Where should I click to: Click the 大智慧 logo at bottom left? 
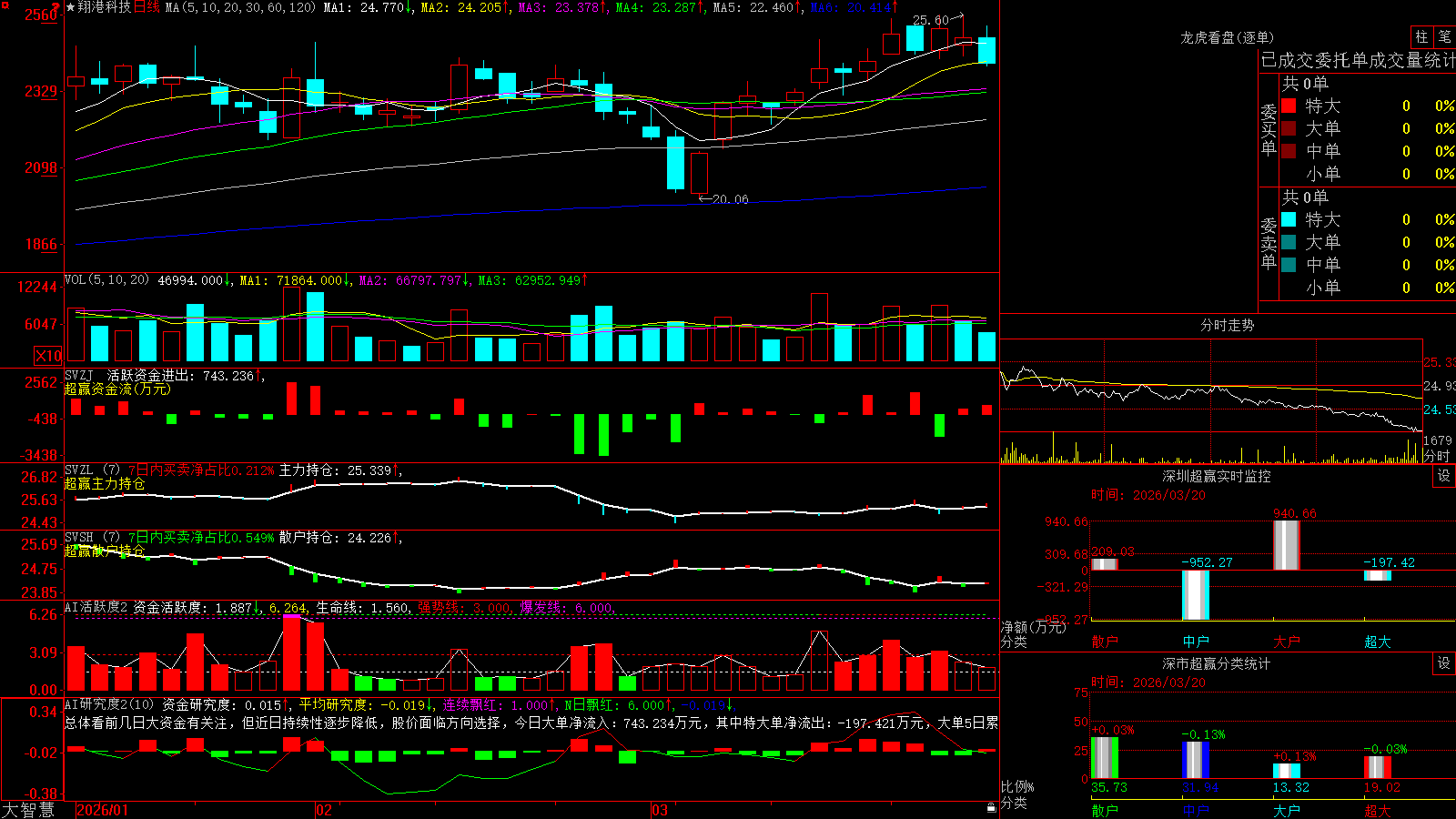pyautogui.click(x=28, y=810)
